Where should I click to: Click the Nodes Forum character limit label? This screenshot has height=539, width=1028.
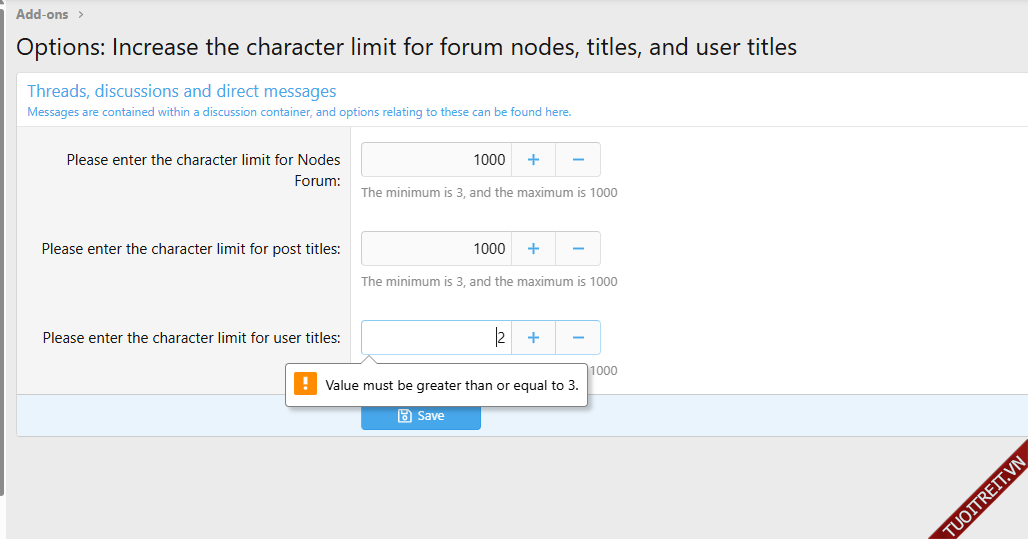(203, 170)
